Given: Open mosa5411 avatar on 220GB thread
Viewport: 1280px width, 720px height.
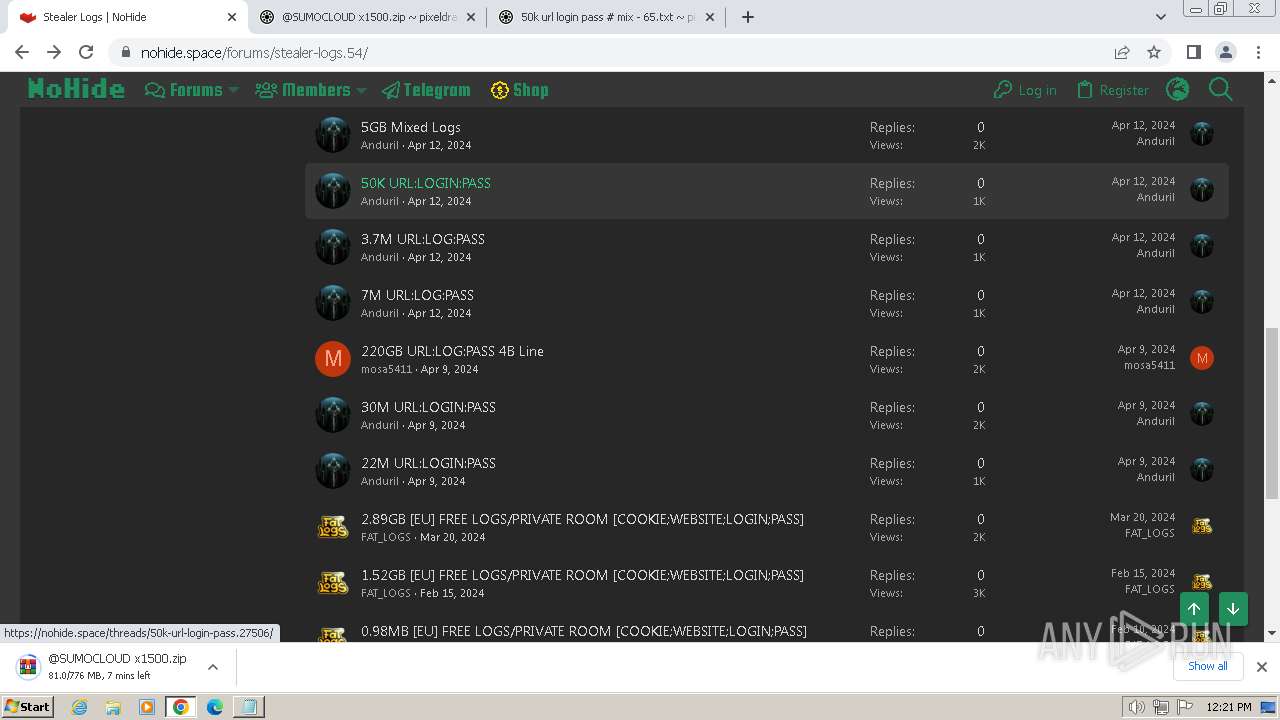Looking at the screenshot, I should pyautogui.click(x=333, y=358).
